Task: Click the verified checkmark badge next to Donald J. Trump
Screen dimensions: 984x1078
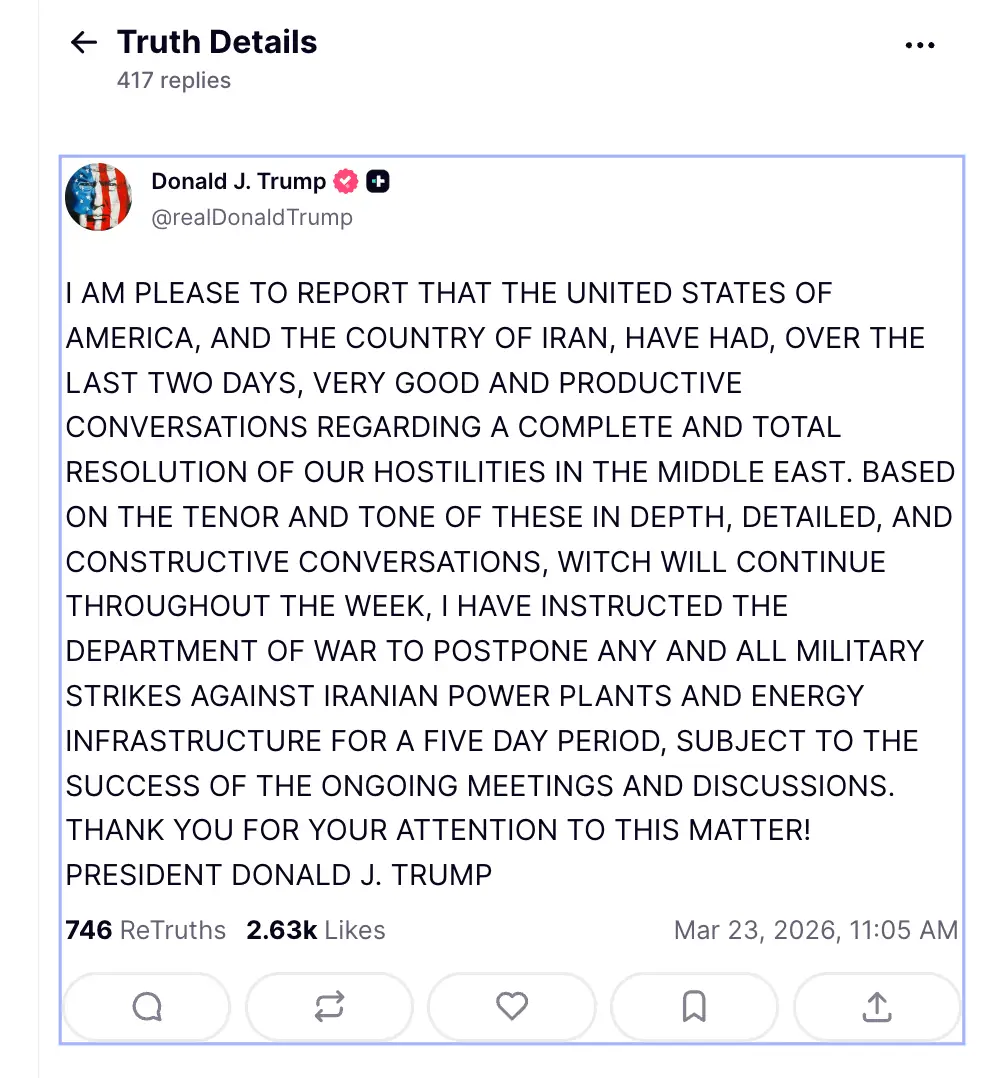Action: (x=345, y=181)
